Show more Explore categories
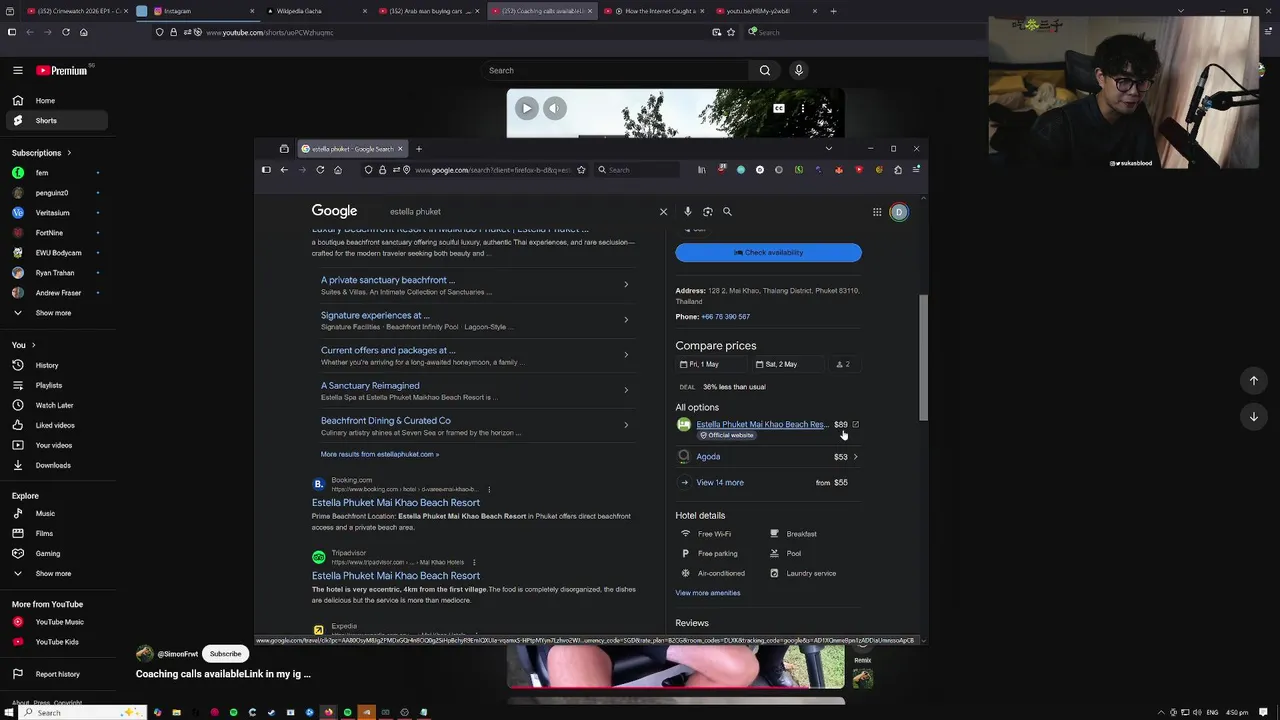Image resolution: width=1280 pixels, height=720 pixels. pos(55,573)
